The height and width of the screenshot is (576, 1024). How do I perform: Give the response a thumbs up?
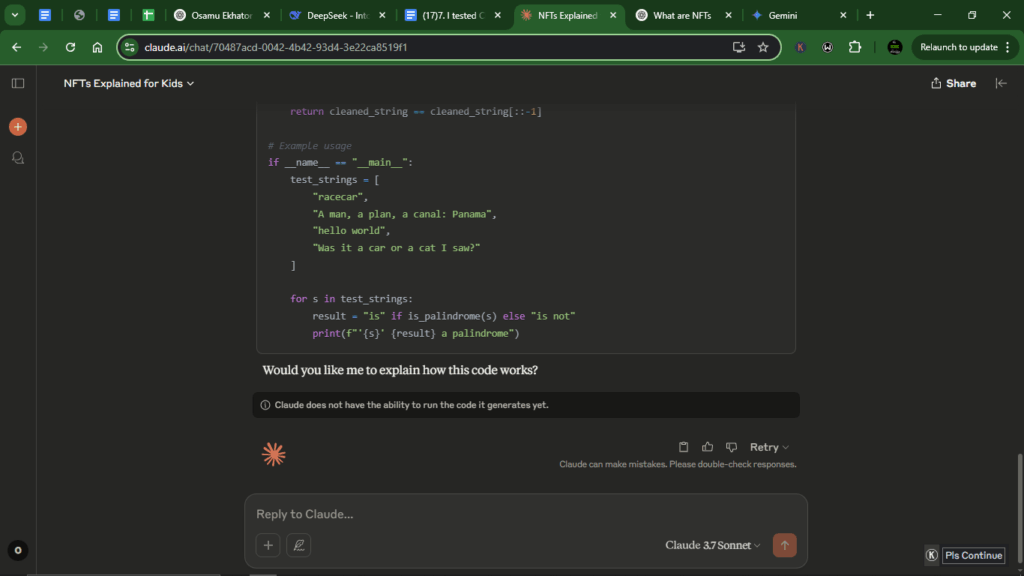(708, 447)
